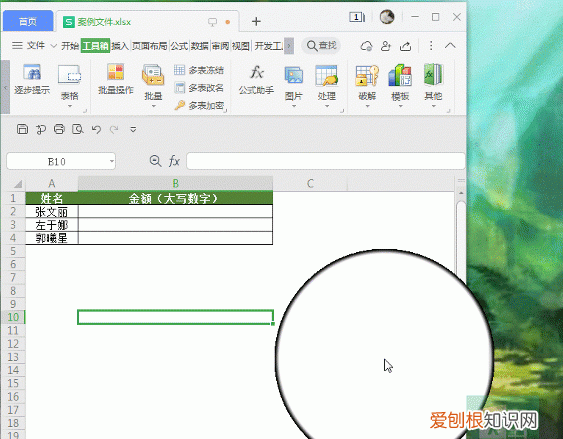Open the 逐步提示 step-by-step hint tool
The width and height of the screenshot is (563, 439).
(32, 79)
